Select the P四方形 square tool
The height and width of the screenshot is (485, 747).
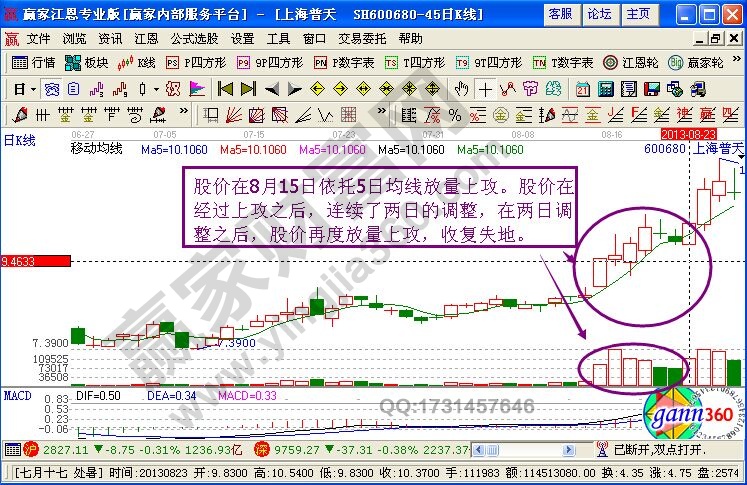tap(197, 62)
